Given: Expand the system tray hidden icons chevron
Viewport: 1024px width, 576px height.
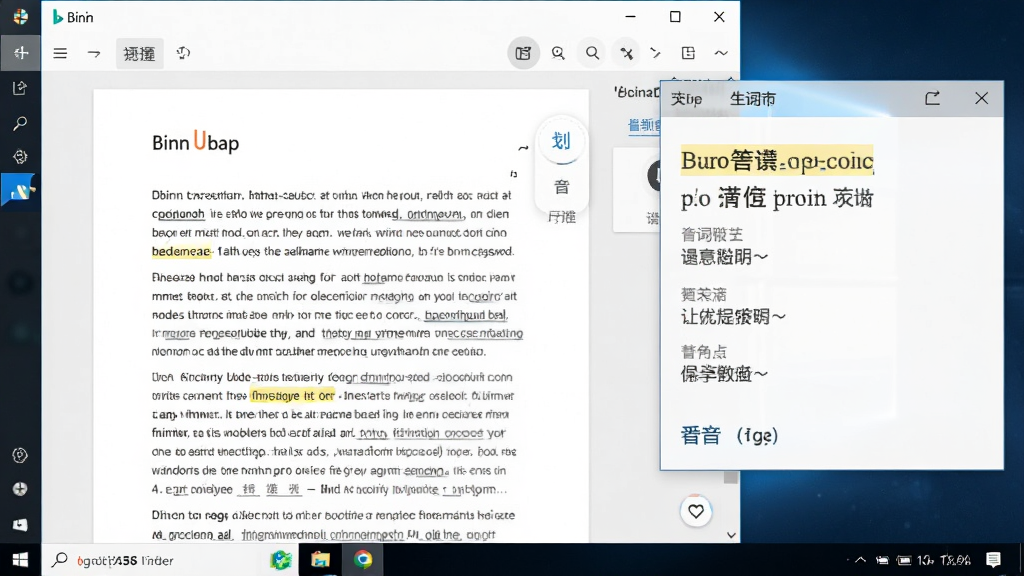Looking at the screenshot, I should [861, 560].
